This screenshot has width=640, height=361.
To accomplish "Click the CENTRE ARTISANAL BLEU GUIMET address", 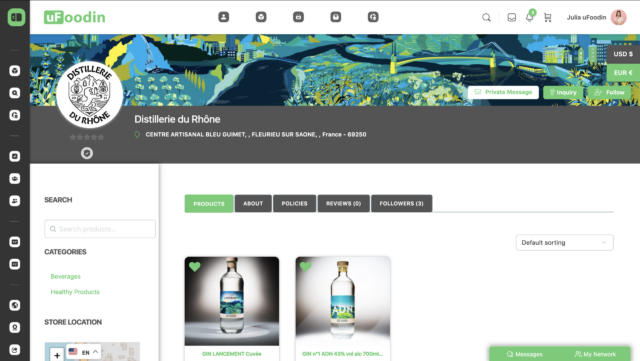I will 256,134.
